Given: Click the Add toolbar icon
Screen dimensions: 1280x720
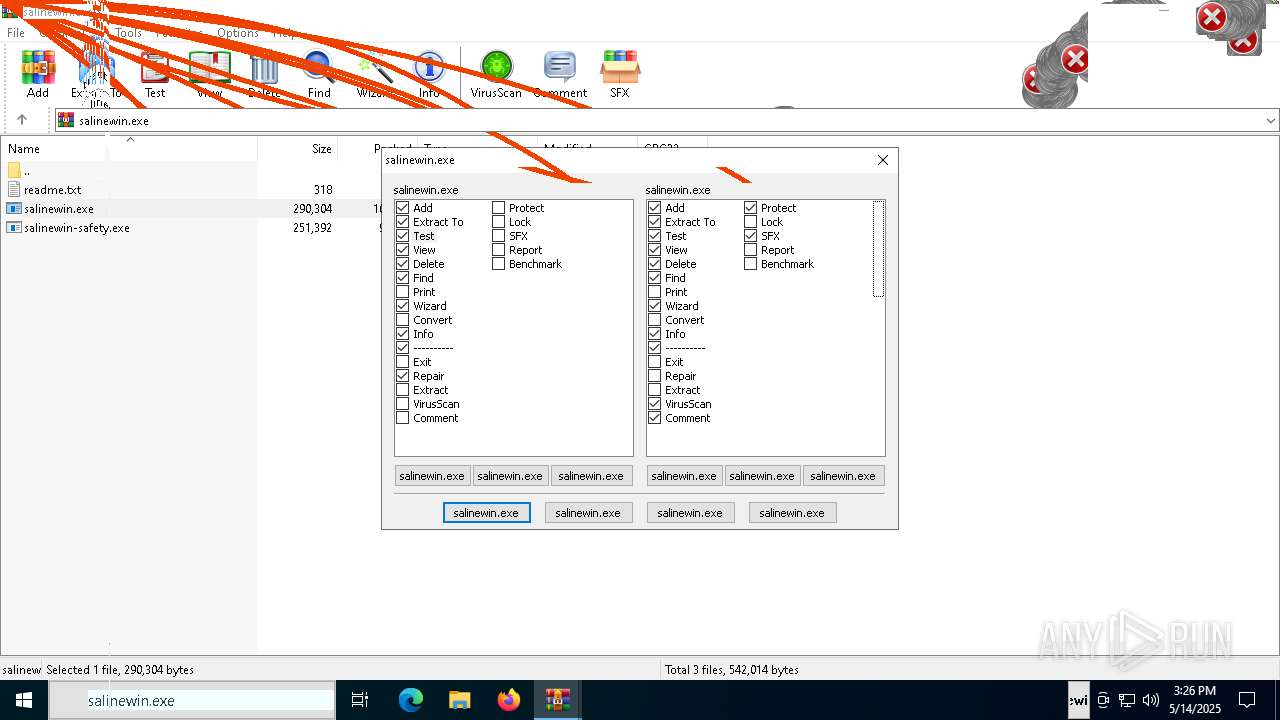Looking at the screenshot, I should (x=38, y=75).
